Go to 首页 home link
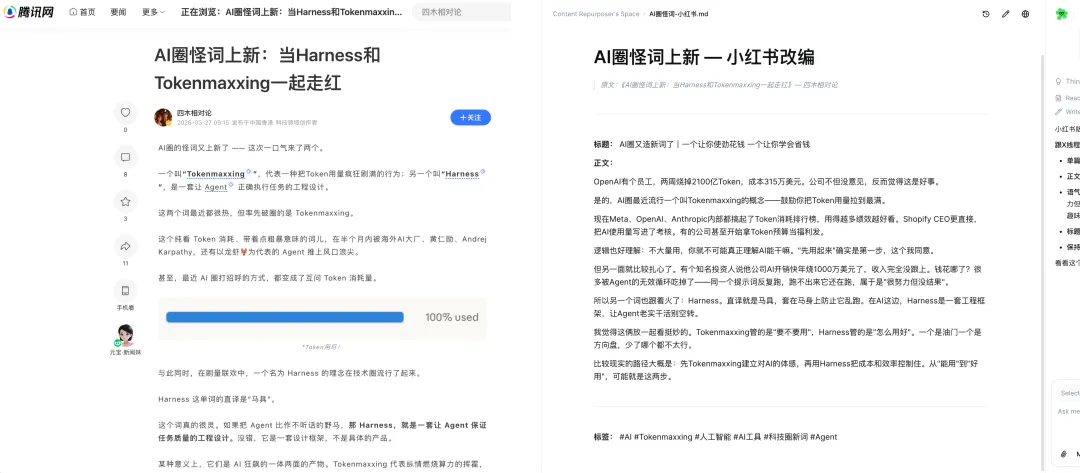 point(83,12)
